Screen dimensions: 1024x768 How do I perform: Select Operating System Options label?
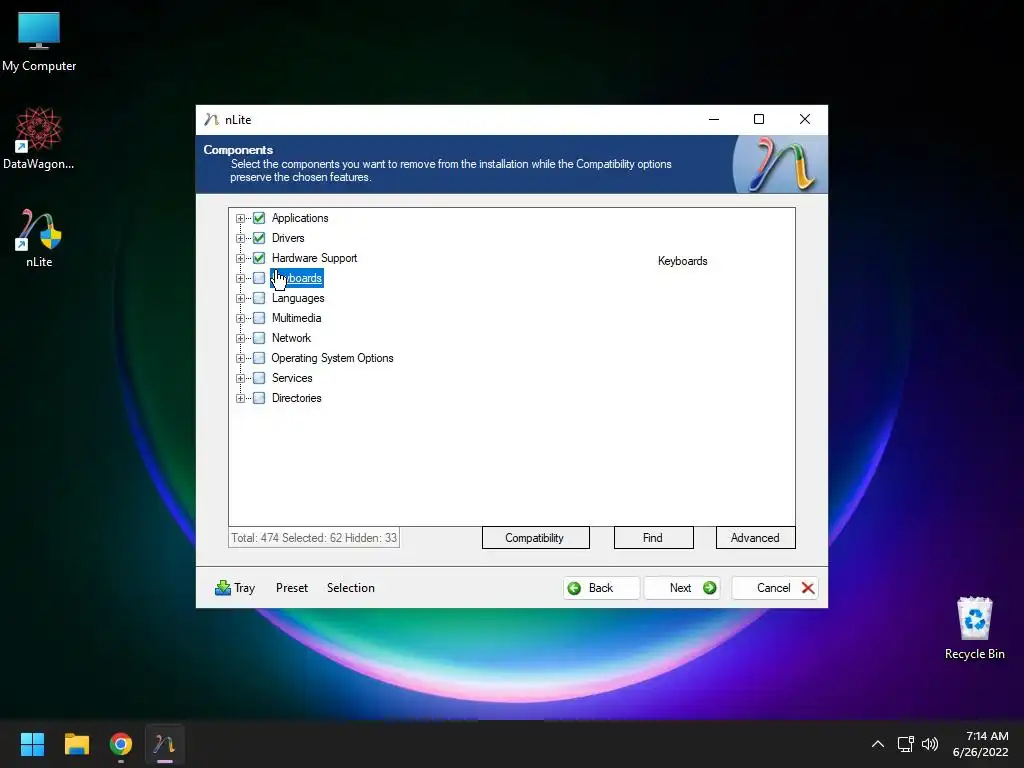(x=332, y=358)
